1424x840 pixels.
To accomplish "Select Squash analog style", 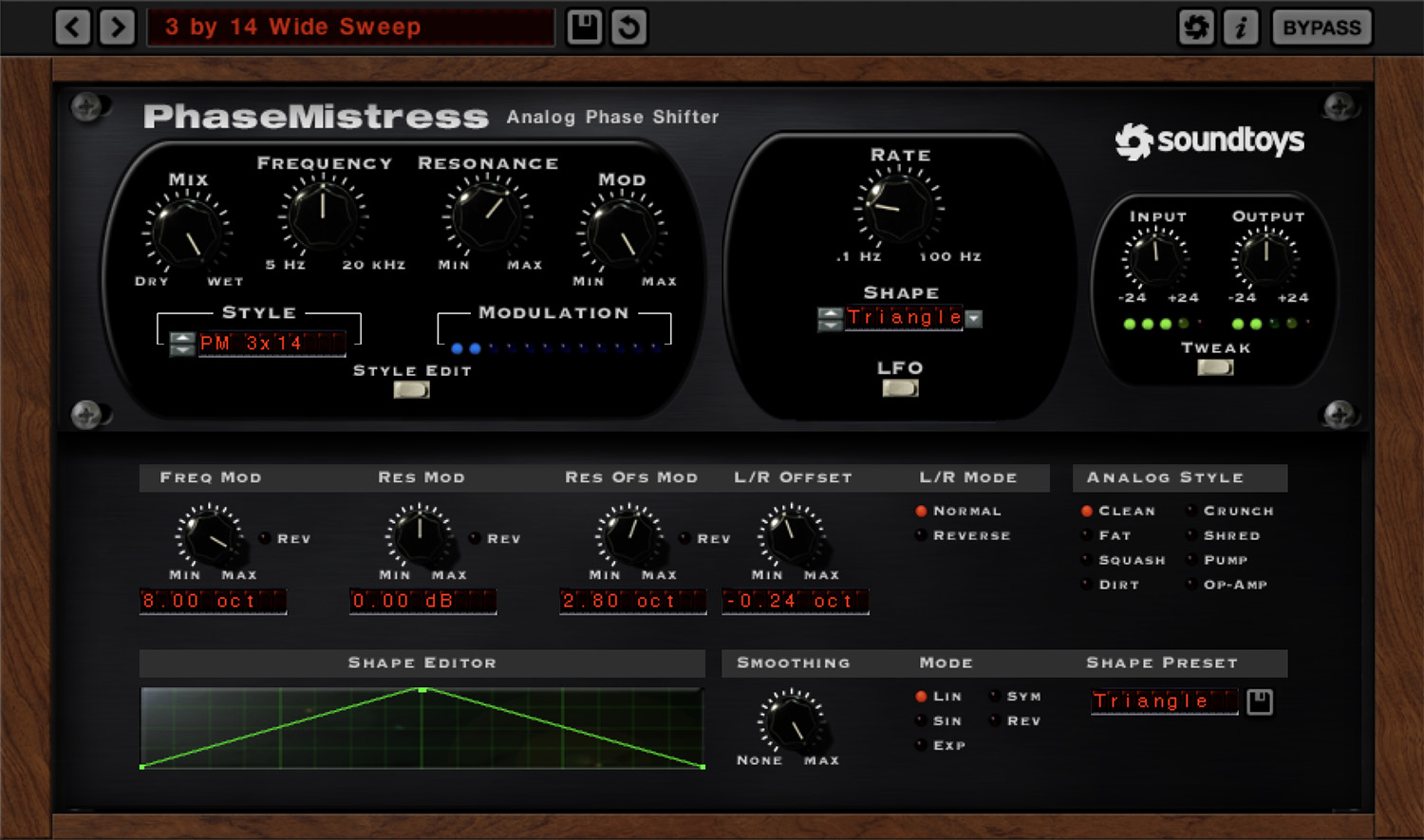I will pyautogui.click(x=1087, y=560).
